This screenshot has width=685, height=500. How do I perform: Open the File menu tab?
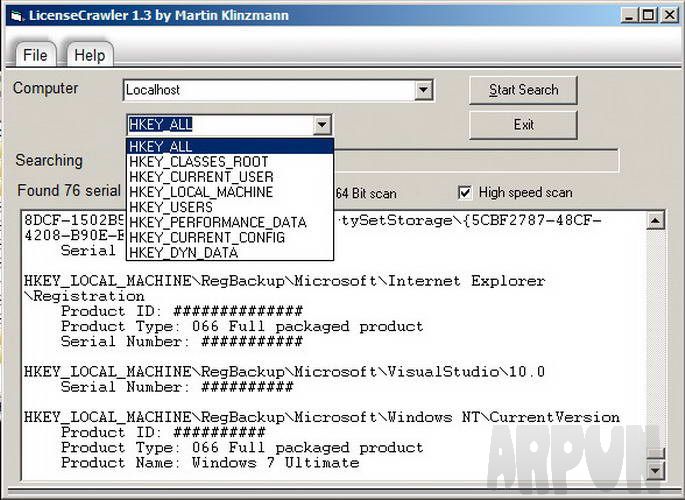click(35, 55)
